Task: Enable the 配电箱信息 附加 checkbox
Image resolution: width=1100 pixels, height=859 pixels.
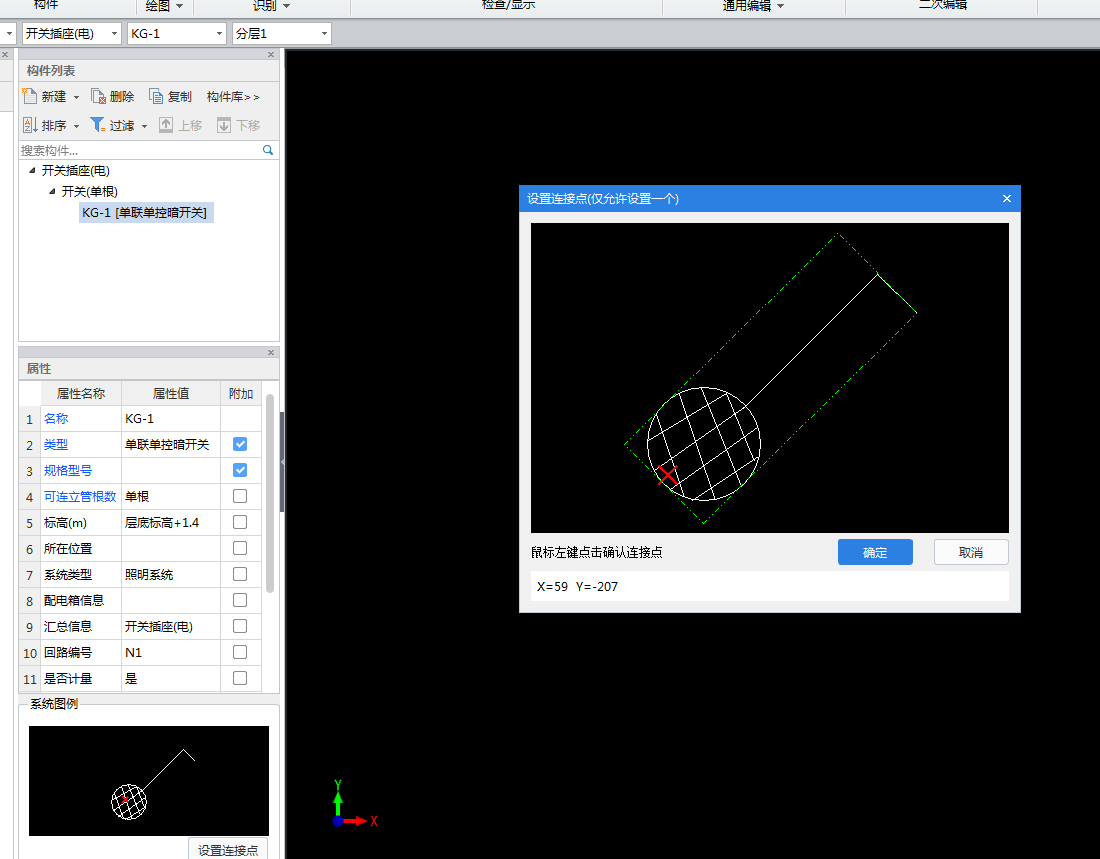Action: pos(240,600)
